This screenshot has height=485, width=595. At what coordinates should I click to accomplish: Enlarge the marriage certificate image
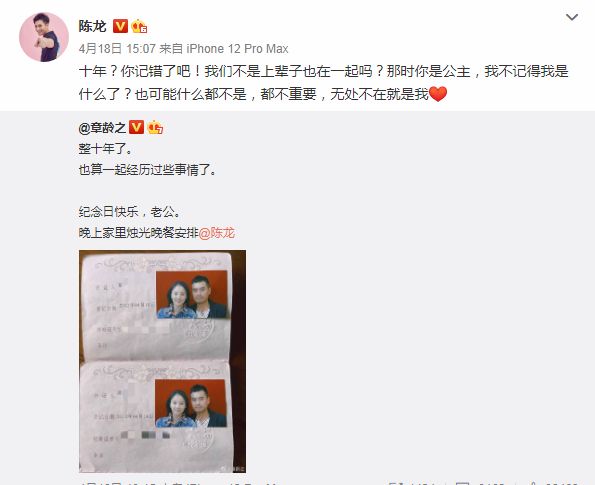click(162, 361)
